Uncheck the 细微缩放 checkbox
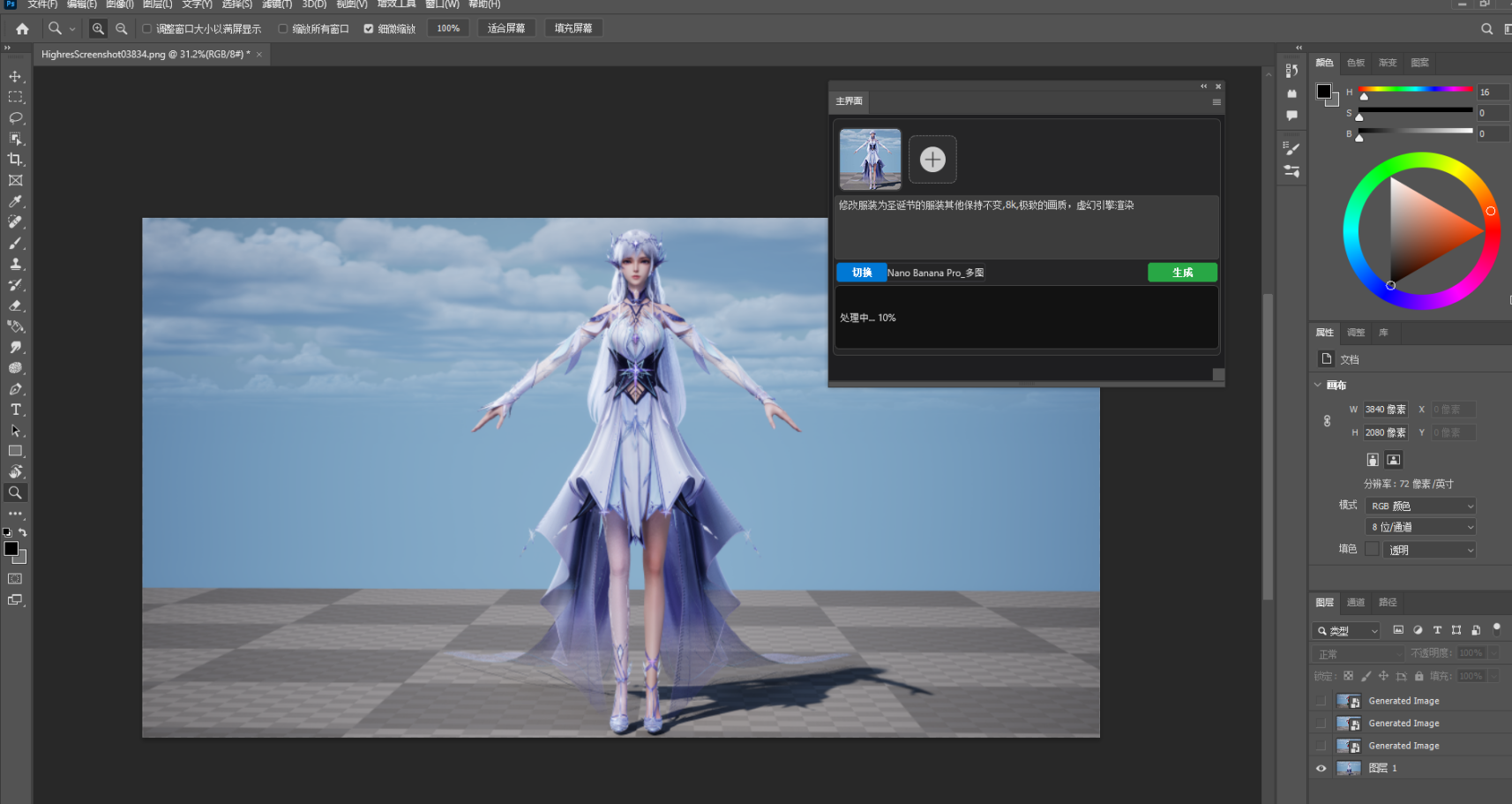The image size is (1512, 804). click(369, 29)
